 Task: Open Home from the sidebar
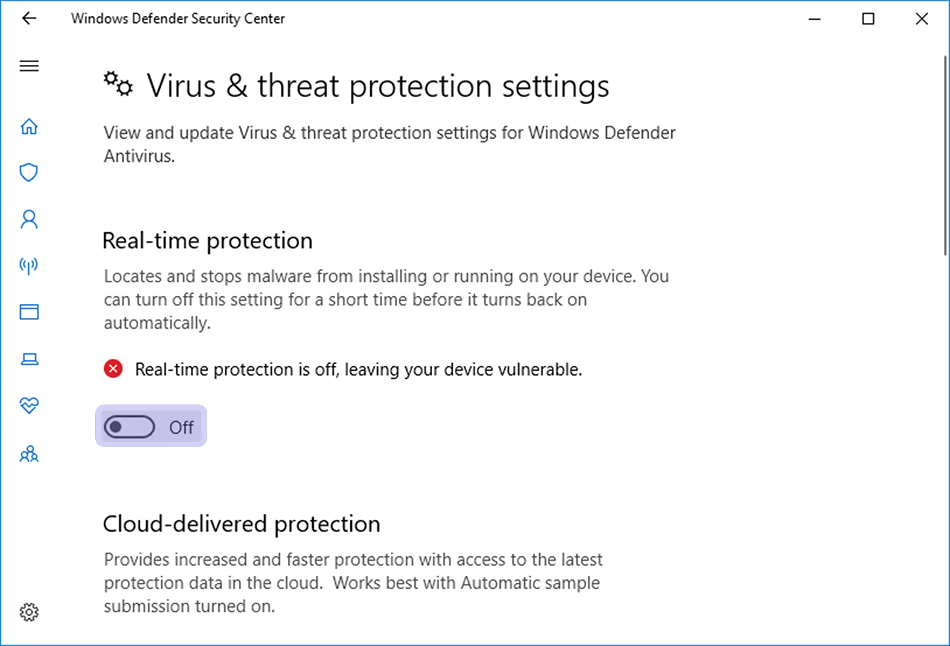coord(29,126)
